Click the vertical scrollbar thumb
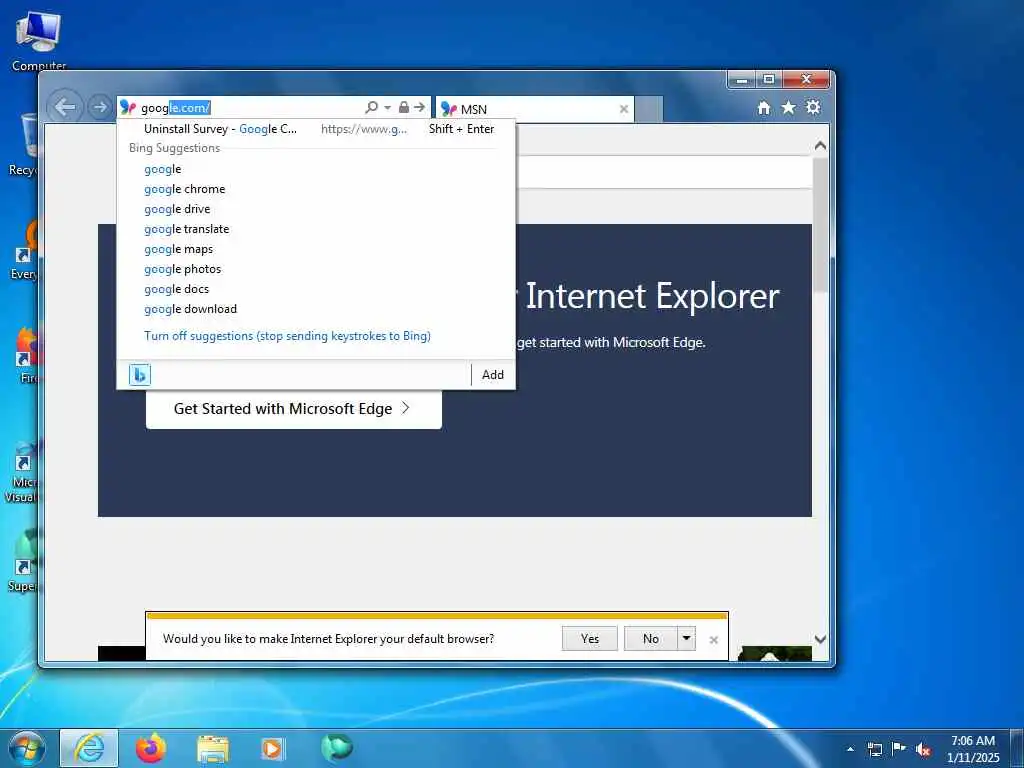This screenshot has height=768, width=1024. click(x=820, y=225)
